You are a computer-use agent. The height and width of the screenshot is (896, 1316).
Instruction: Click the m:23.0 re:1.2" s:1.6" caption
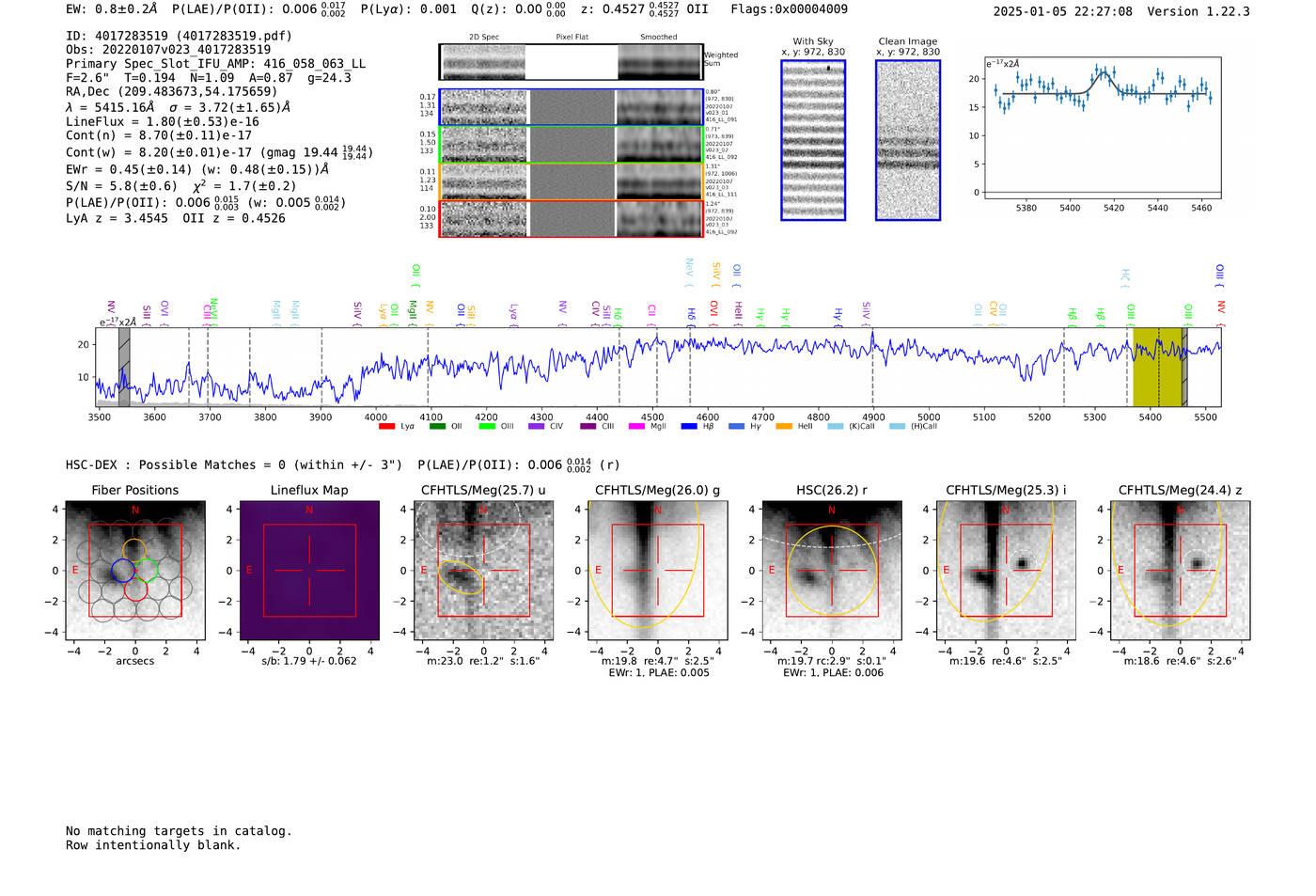click(x=483, y=661)
